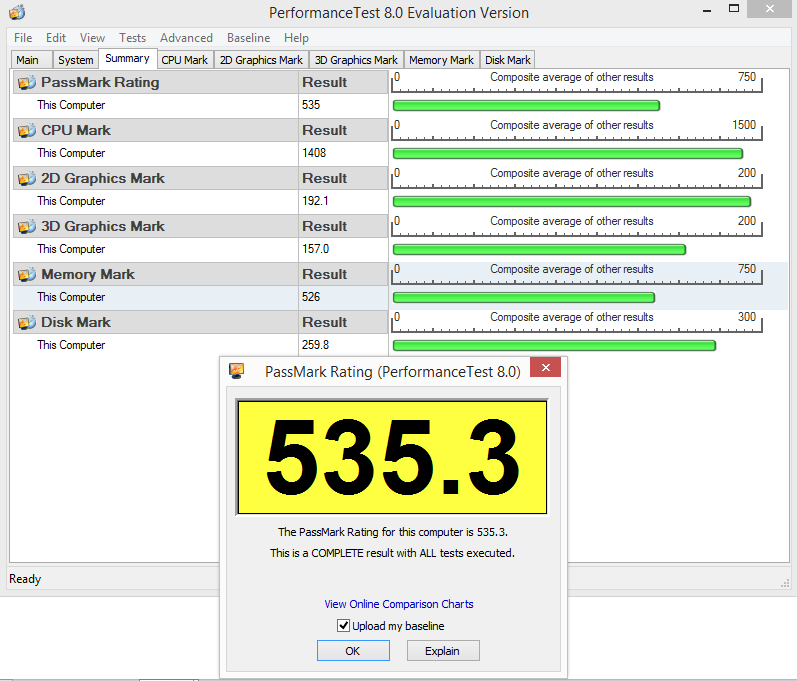Click the PassMark Rating dialog title icon

[x=236, y=371]
